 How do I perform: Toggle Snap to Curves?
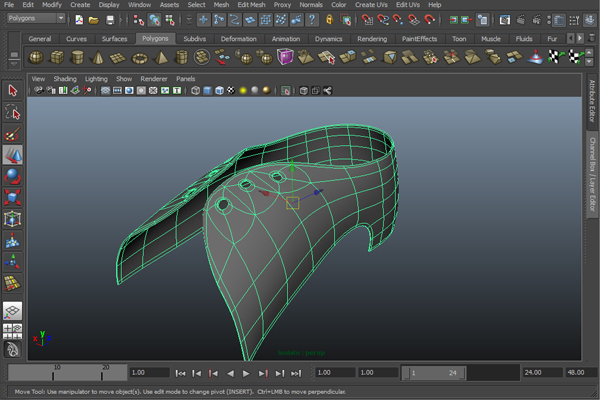pyautogui.click(x=383, y=20)
